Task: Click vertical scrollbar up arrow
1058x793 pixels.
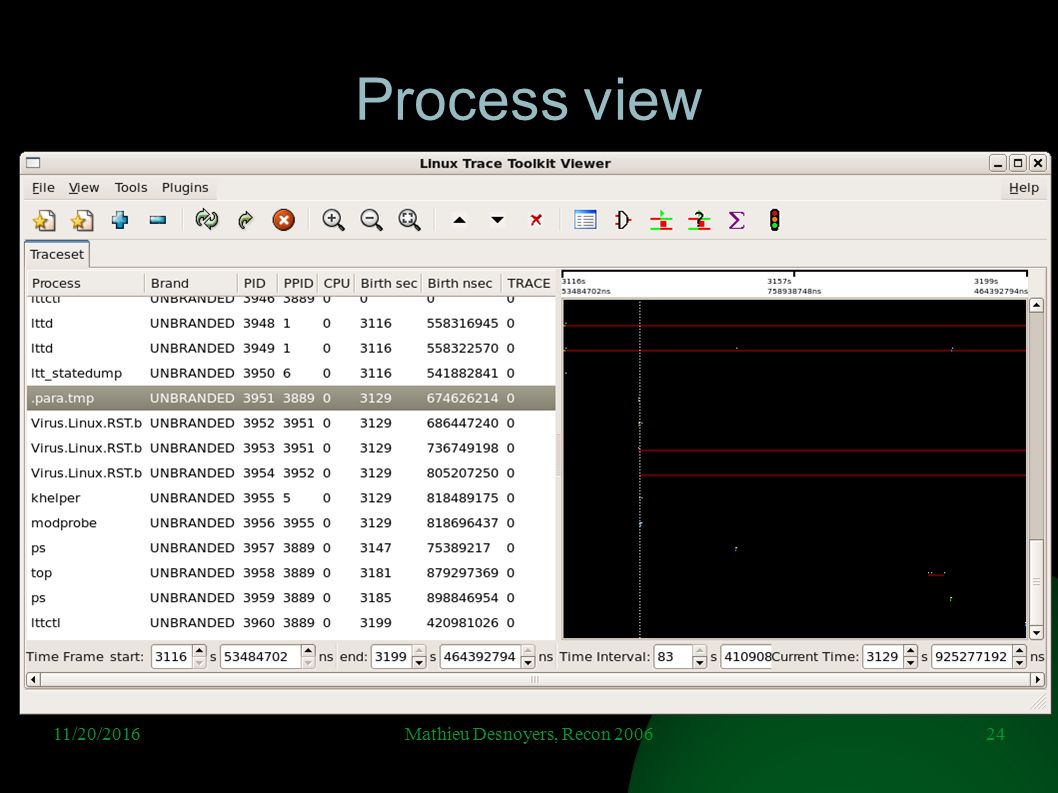Action: (1036, 306)
